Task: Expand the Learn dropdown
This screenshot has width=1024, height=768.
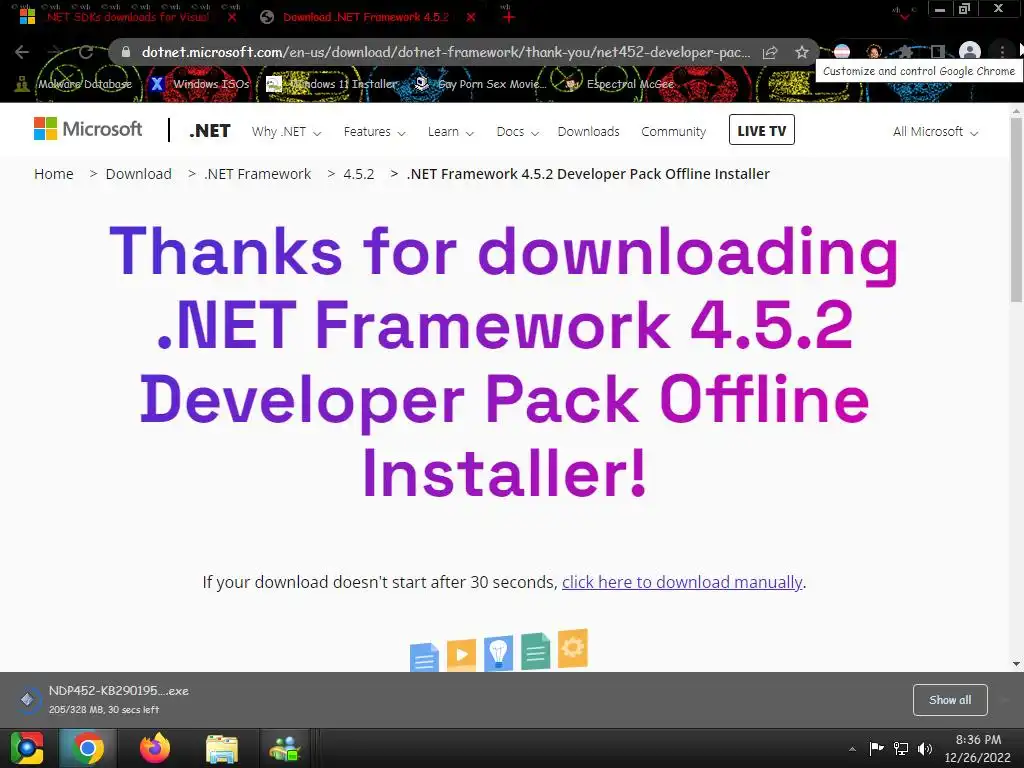Action: click(x=451, y=132)
